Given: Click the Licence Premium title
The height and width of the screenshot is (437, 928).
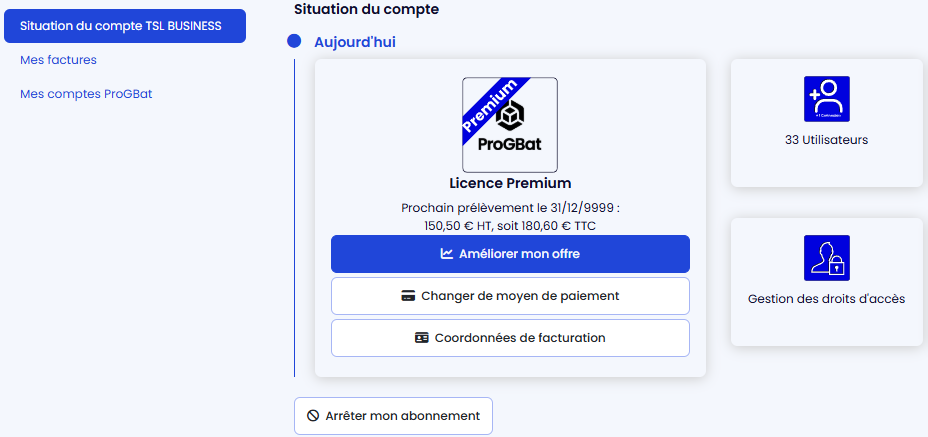Looking at the screenshot, I should [x=510, y=183].
